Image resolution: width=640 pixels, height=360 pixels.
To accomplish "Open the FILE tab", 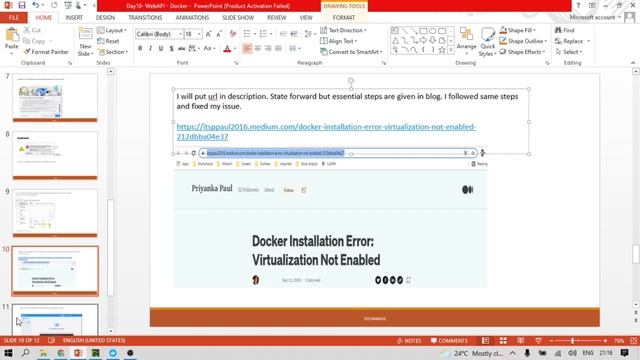I will point(13,18).
